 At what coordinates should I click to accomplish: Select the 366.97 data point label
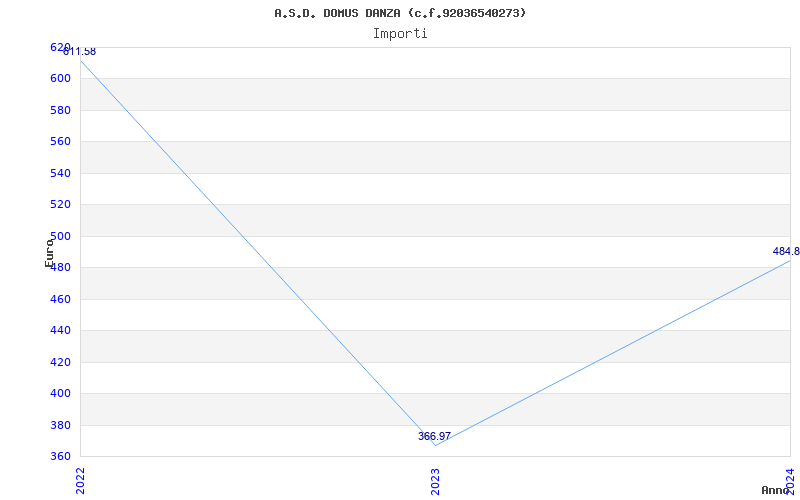tap(434, 436)
